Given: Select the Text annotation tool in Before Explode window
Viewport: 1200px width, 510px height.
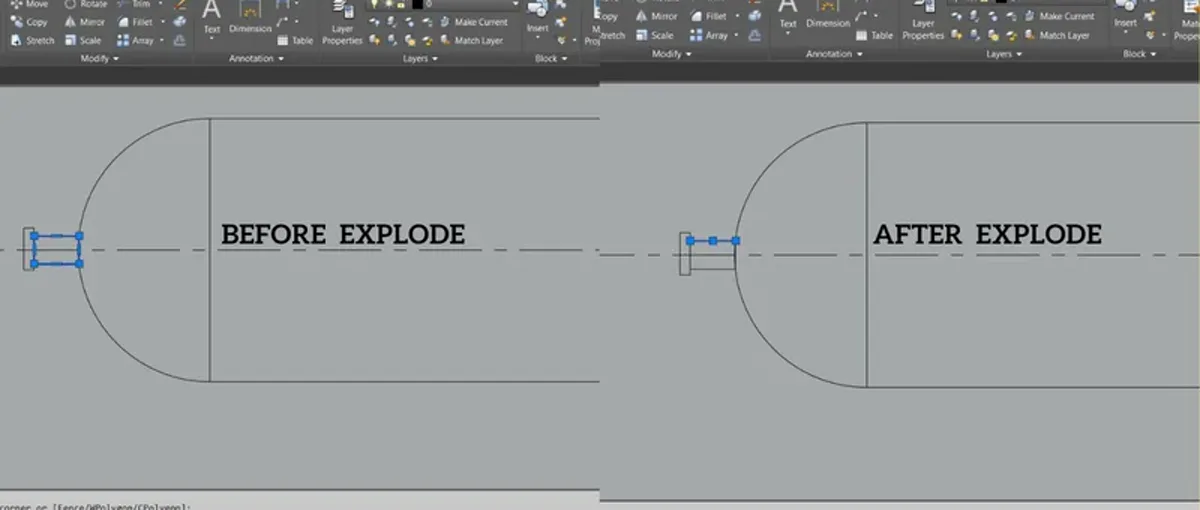Looking at the screenshot, I should coord(212,19).
